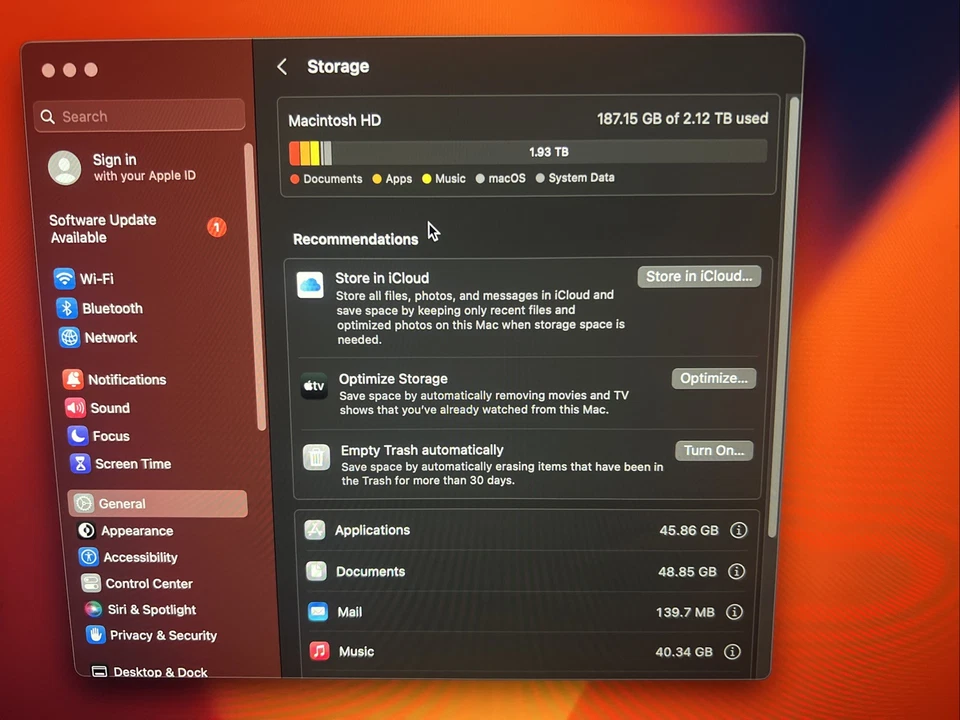Image resolution: width=960 pixels, height=720 pixels.
Task: Select the Sound speaker icon
Action: pyautogui.click(x=75, y=408)
